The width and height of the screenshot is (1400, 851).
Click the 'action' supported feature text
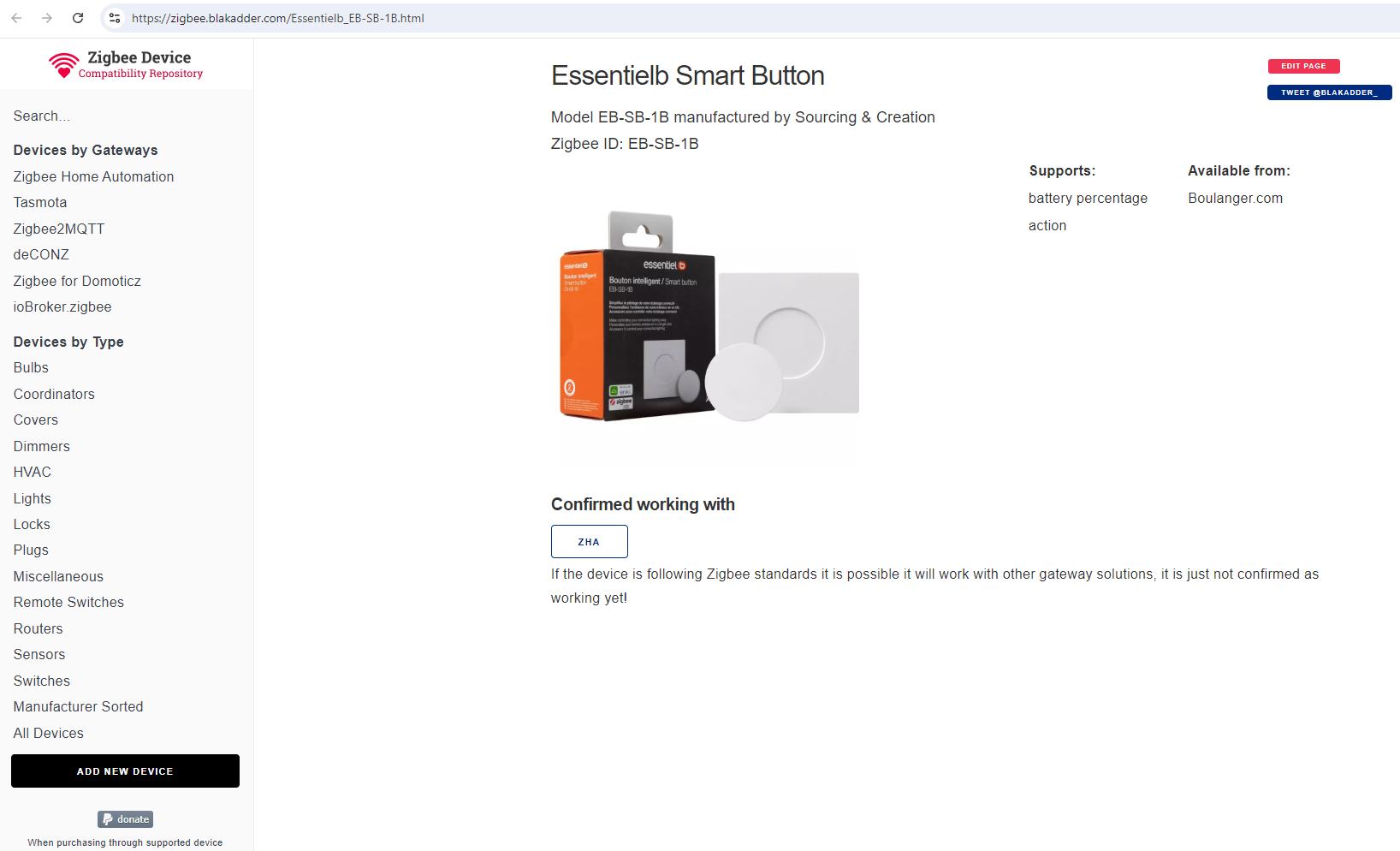point(1047,225)
